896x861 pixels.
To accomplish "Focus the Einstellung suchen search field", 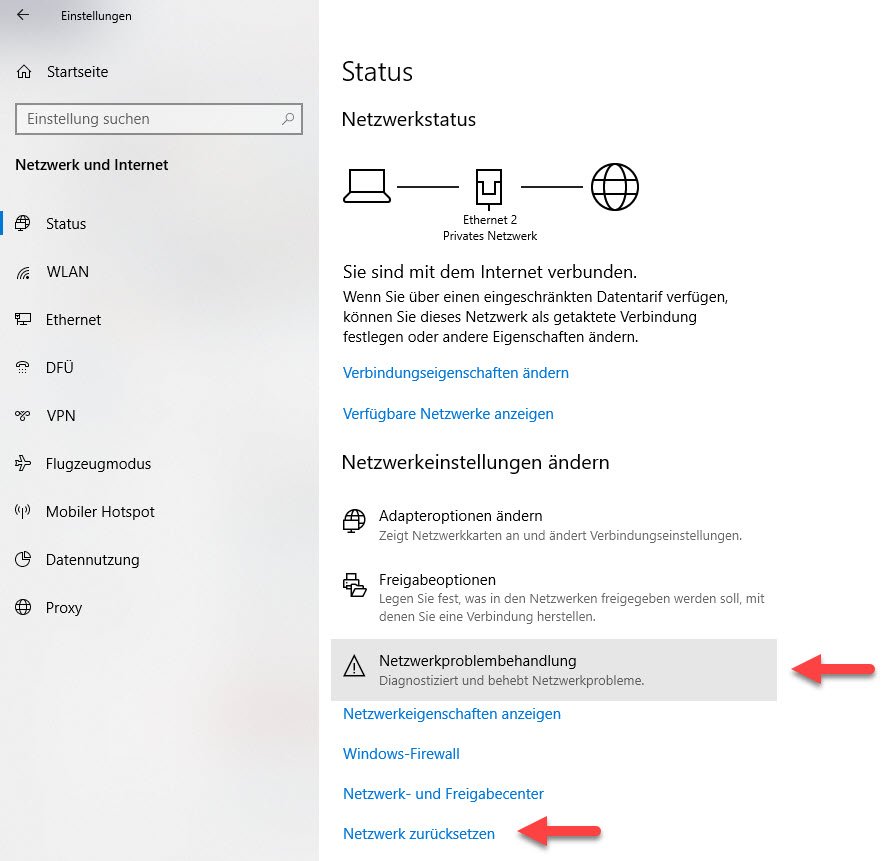I will [x=159, y=119].
